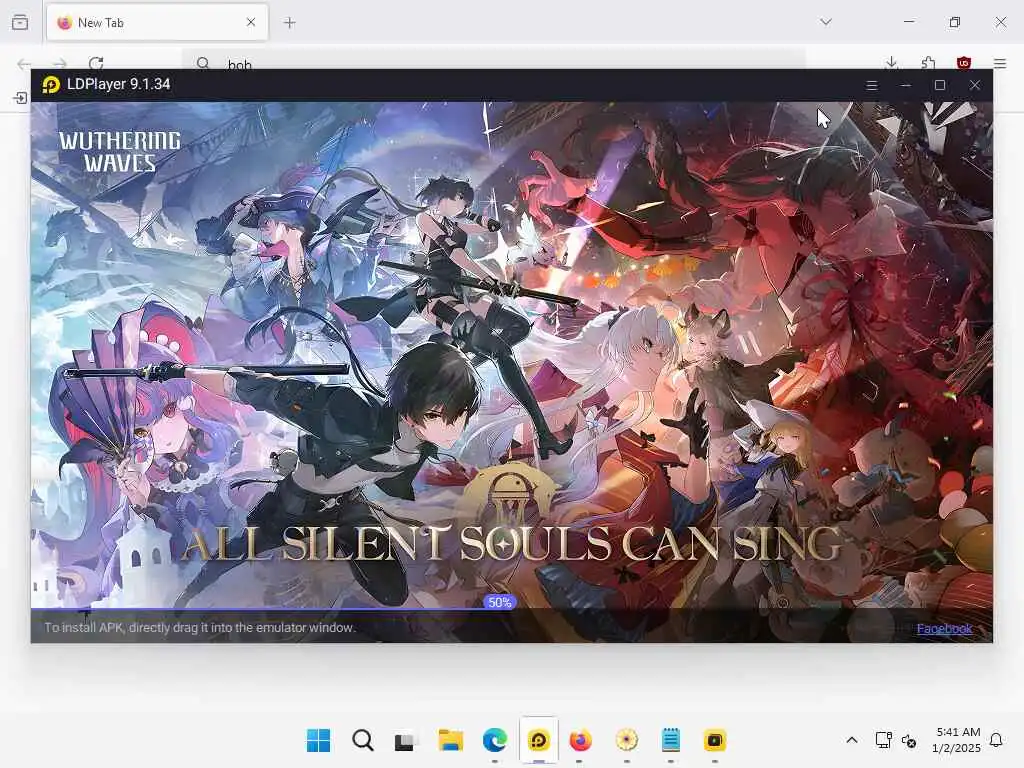
Task: Restore down the Firefox window
Action: tap(955, 22)
